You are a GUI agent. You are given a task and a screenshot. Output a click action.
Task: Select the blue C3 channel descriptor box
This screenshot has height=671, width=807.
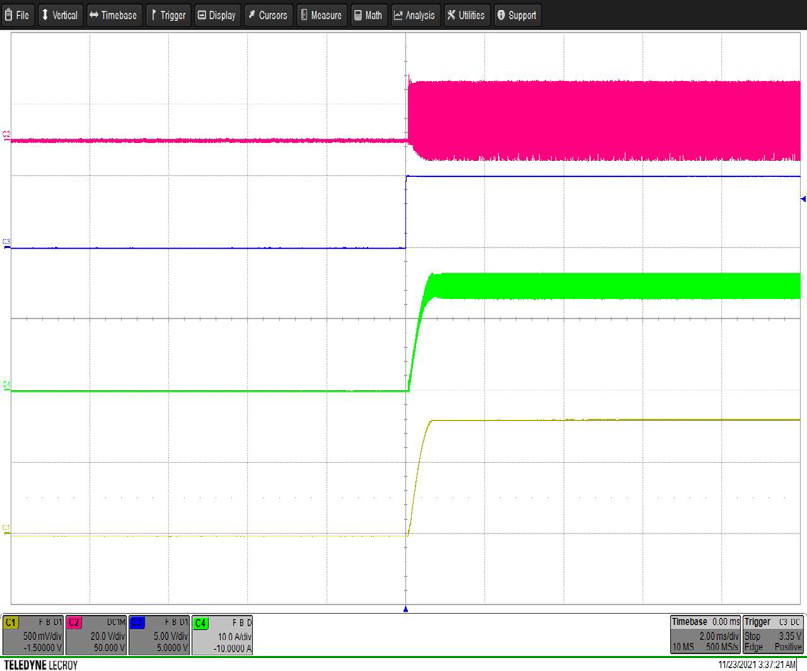pos(159,634)
